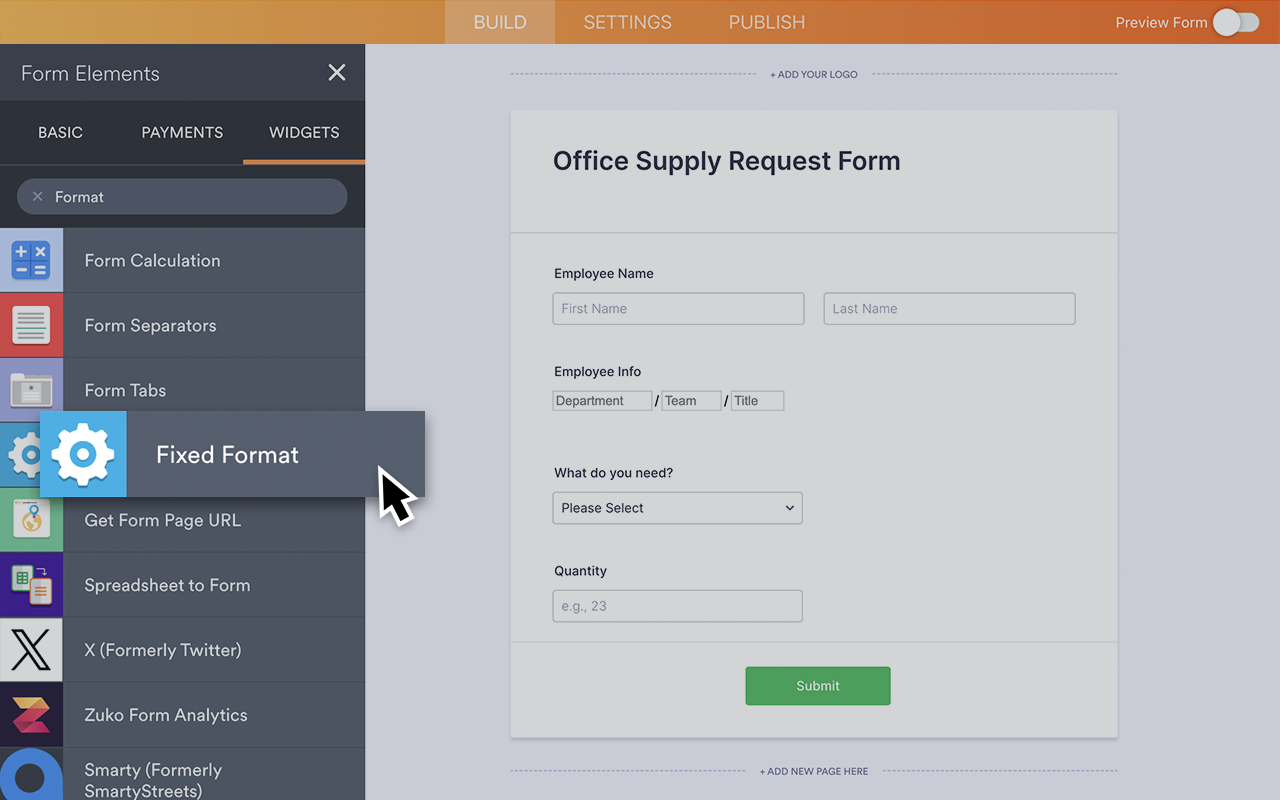Open the 'Please Select' dropdown
This screenshot has height=800, width=1280.
click(677, 508)
